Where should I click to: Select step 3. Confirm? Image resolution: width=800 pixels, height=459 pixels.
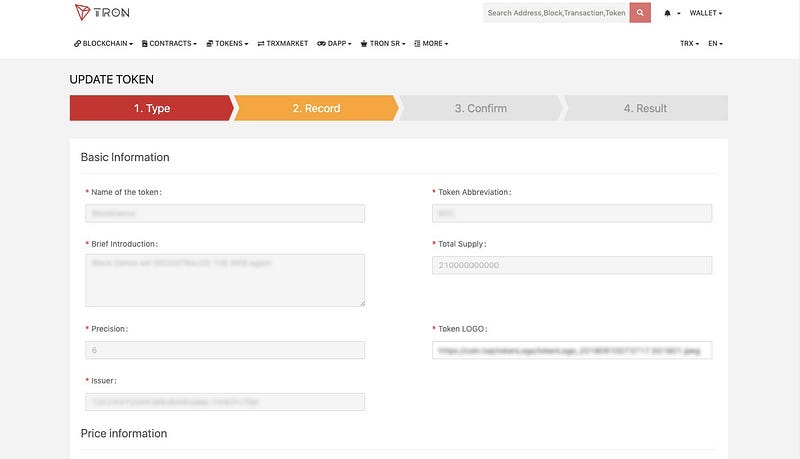tap(481, 108)
